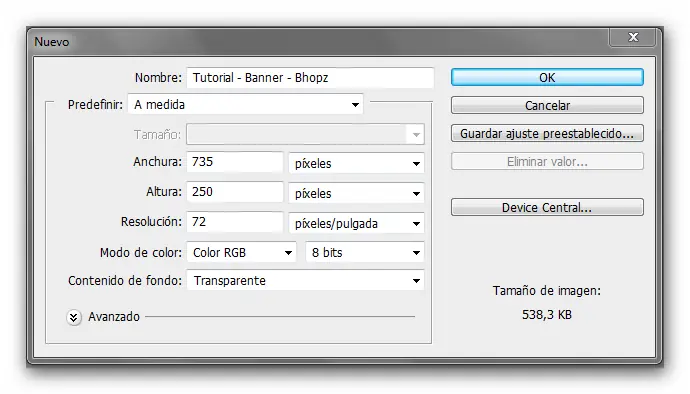690x394 pixels.
Task: Open the Predefinir dropdown
Action: click(x=246, y=104)
